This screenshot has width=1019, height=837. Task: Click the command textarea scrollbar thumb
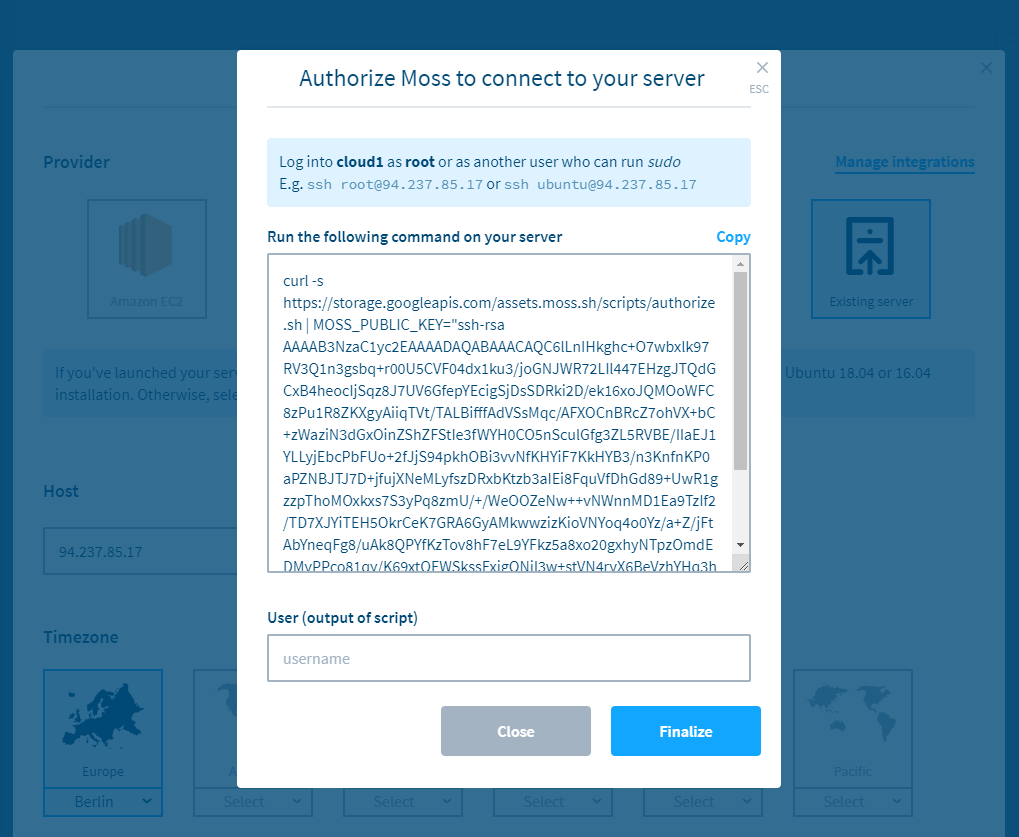(x=740, y=370)
